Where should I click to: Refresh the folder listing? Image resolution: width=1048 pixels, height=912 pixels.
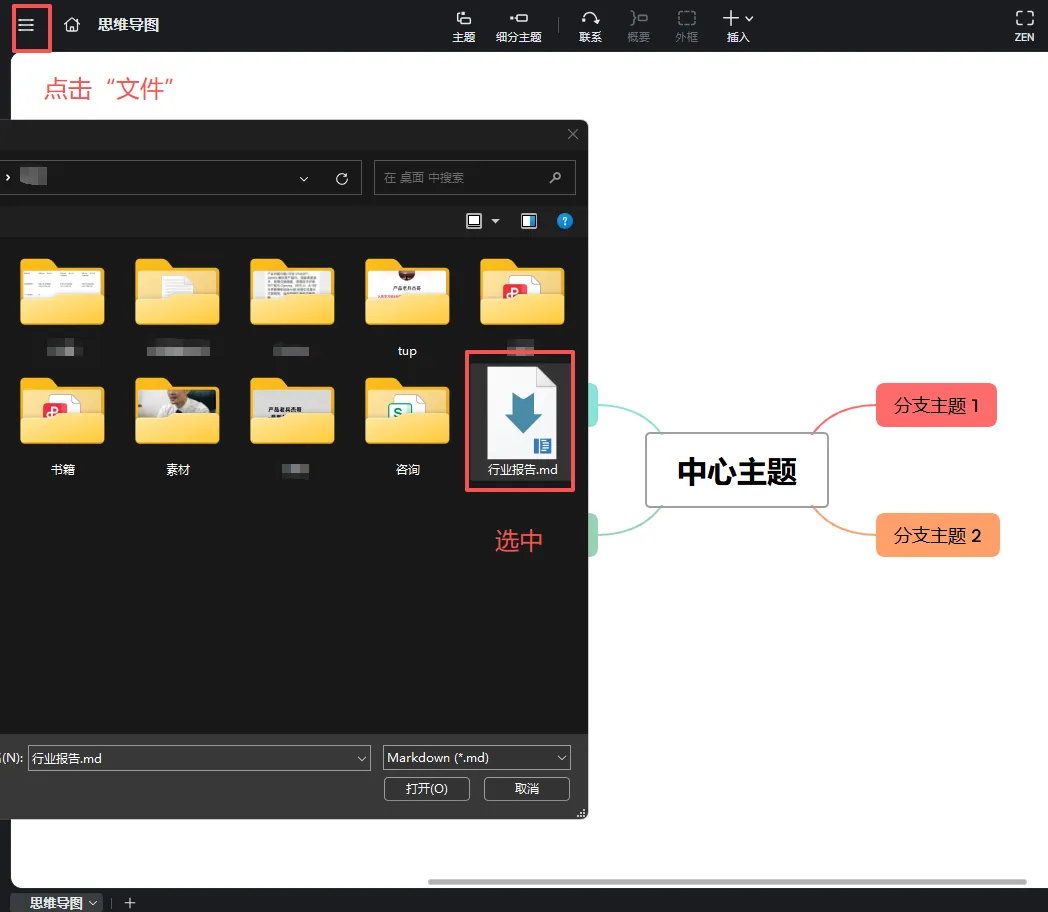(x=342, y=178)
